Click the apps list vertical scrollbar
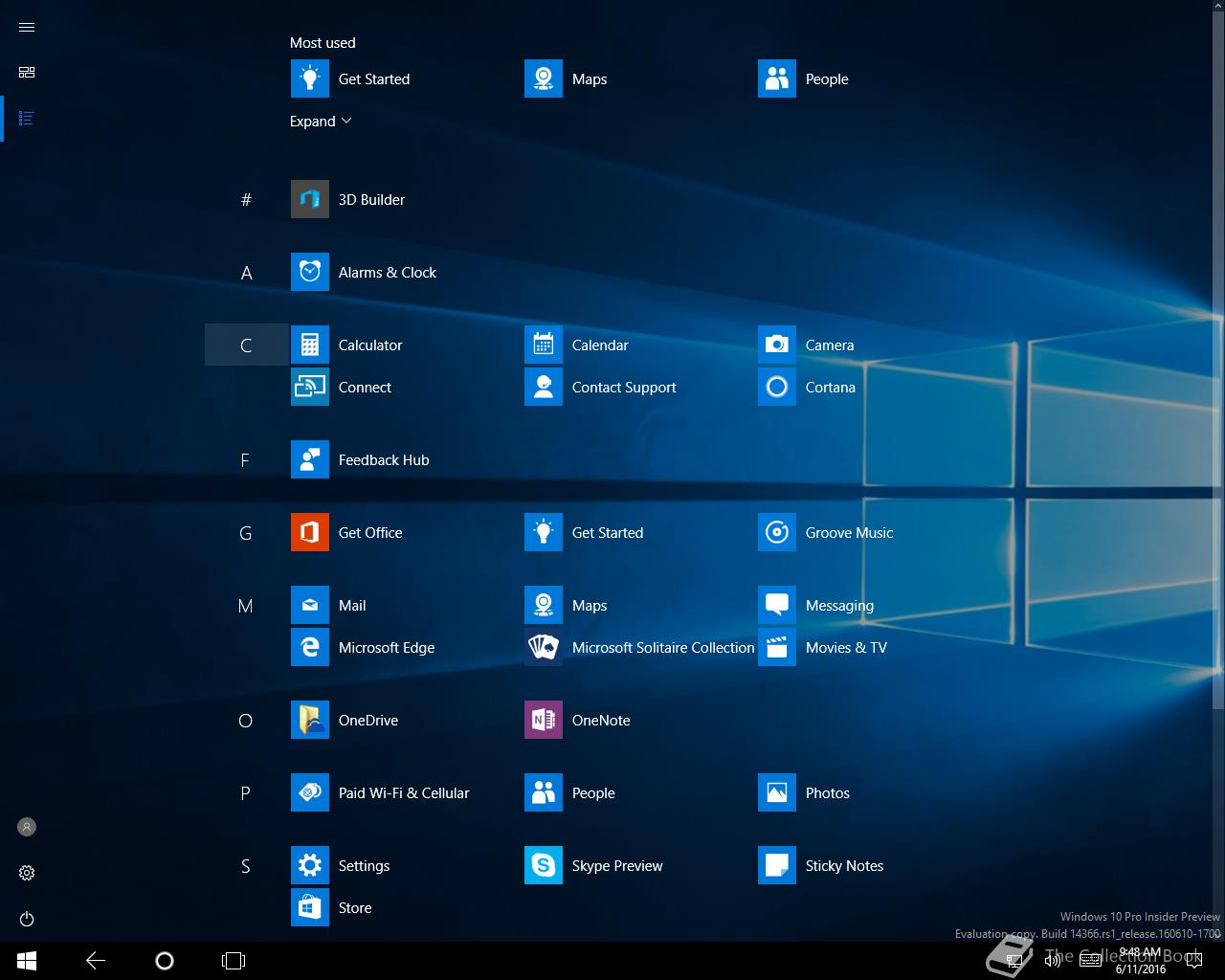 click(1217, 383)
